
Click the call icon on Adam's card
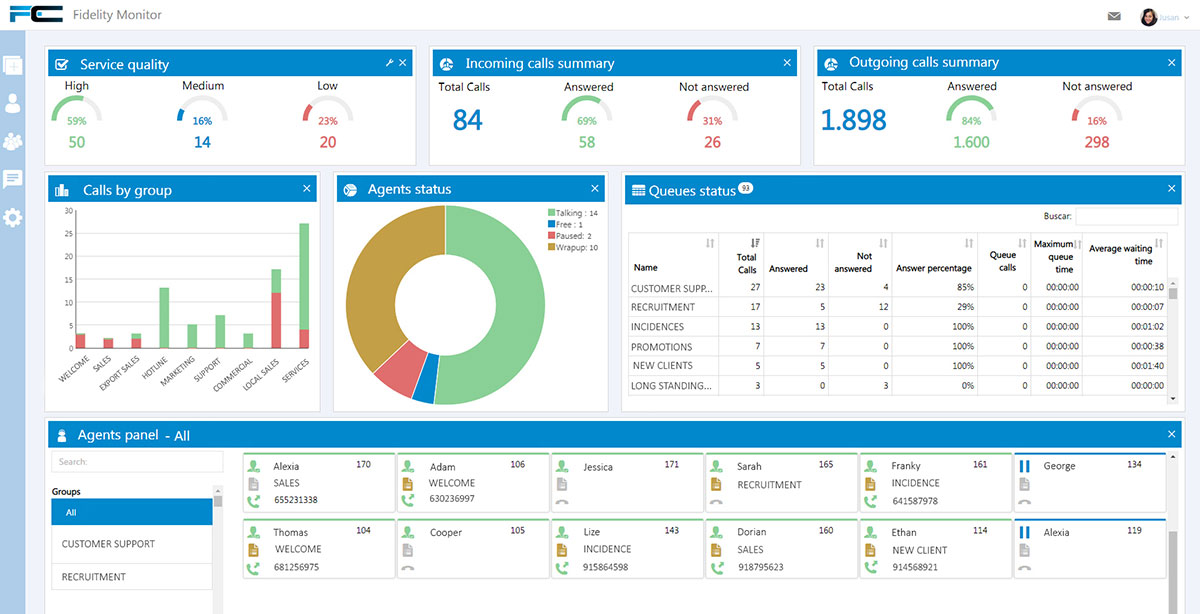point(407,500)
